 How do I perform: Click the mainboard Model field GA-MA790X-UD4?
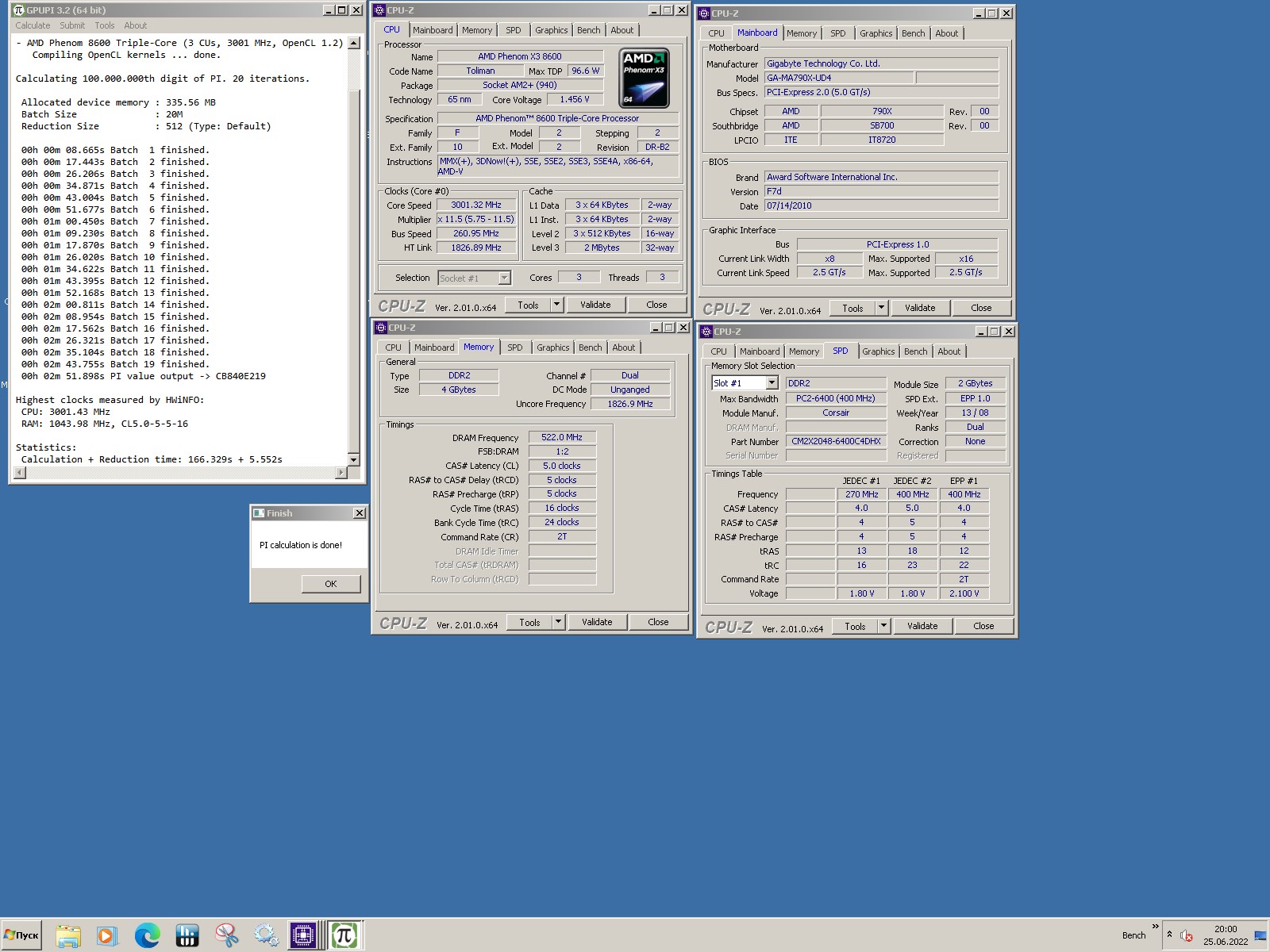(x=838, y=78)
